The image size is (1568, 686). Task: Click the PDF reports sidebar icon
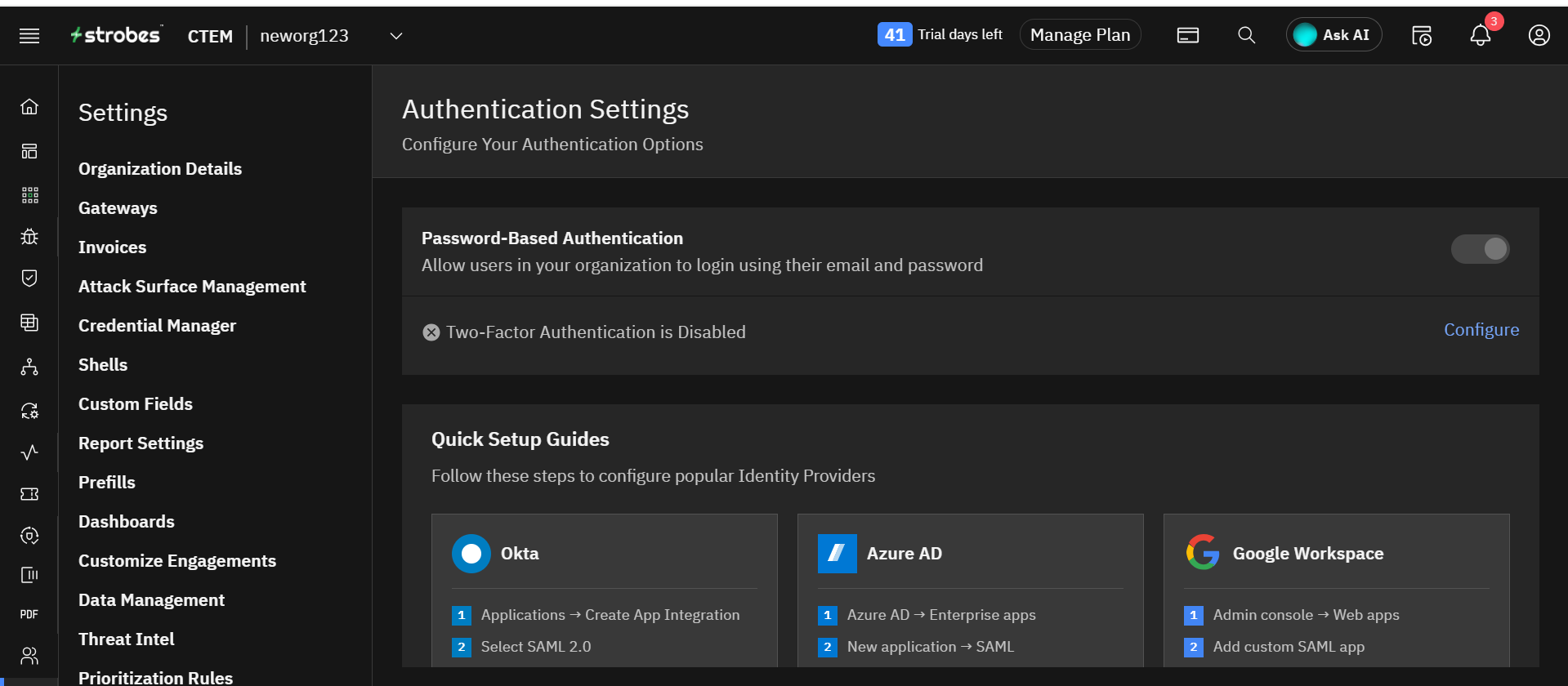tap(29, 614)
